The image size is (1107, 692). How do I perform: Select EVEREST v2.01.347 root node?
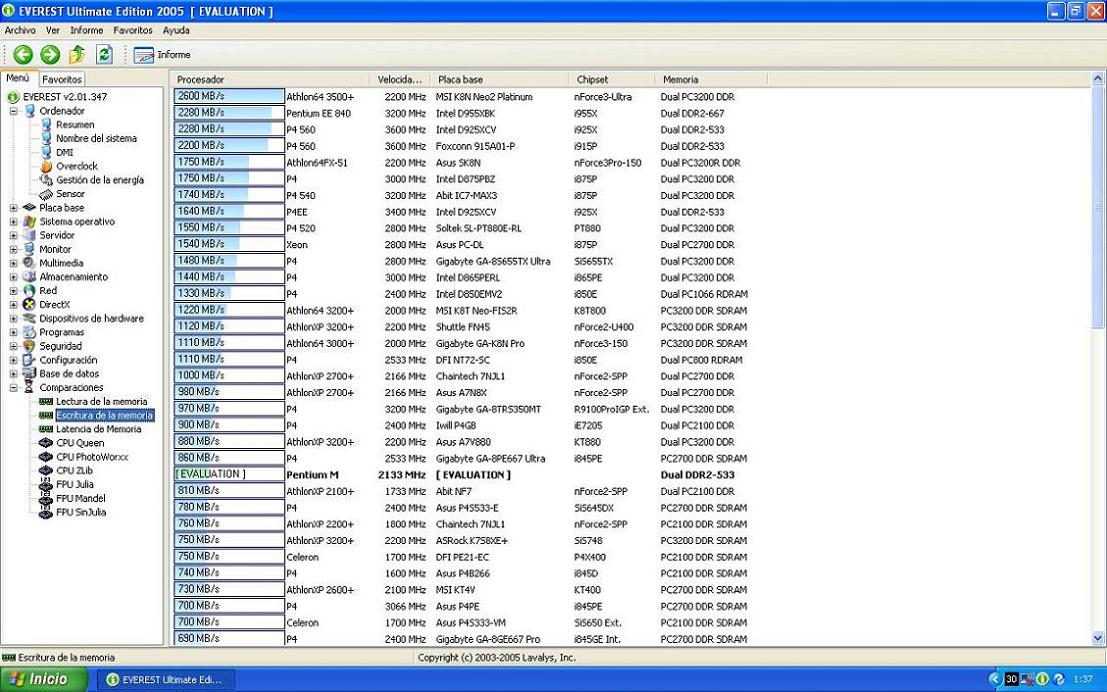65,97
